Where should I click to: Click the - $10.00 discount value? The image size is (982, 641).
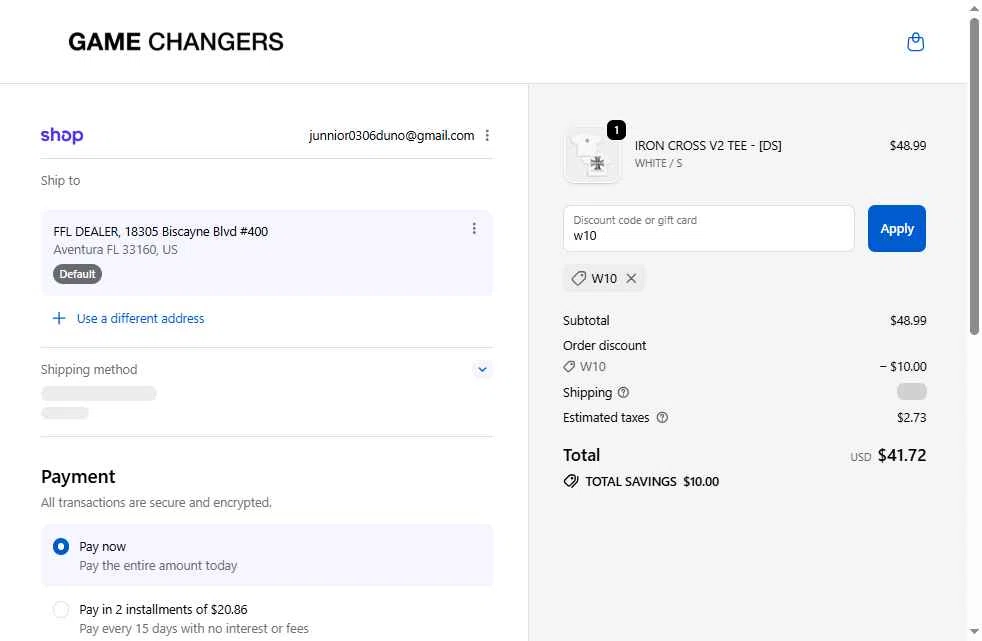(902, 367)
